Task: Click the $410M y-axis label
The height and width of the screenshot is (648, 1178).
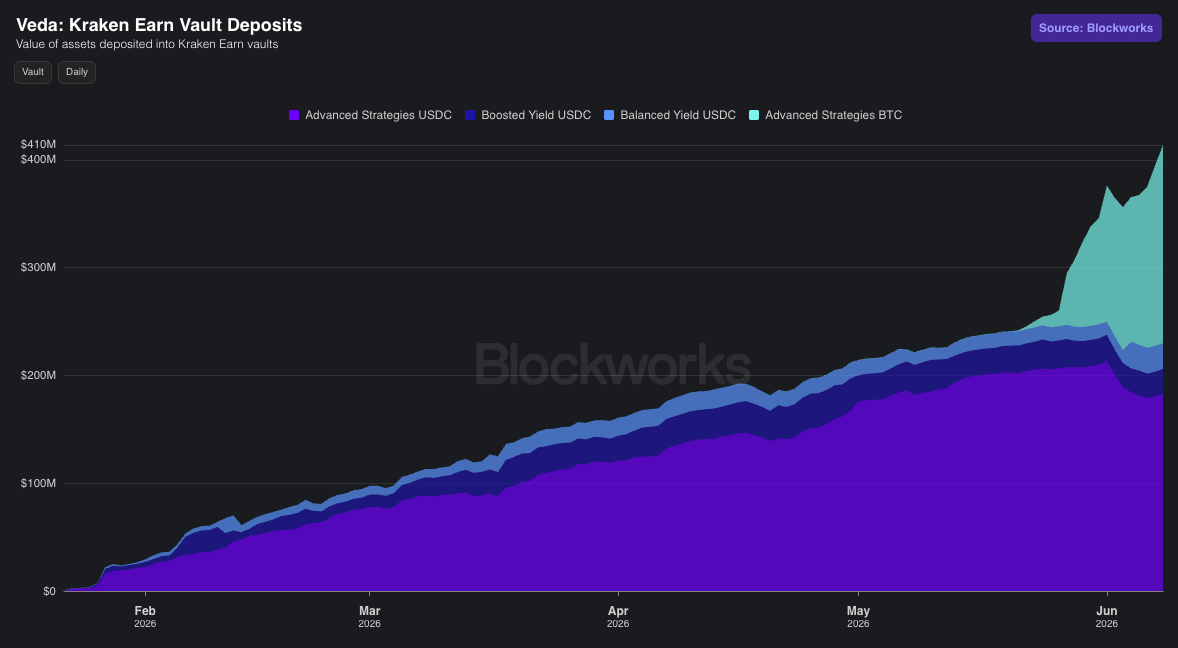Action: click(38, 144)
